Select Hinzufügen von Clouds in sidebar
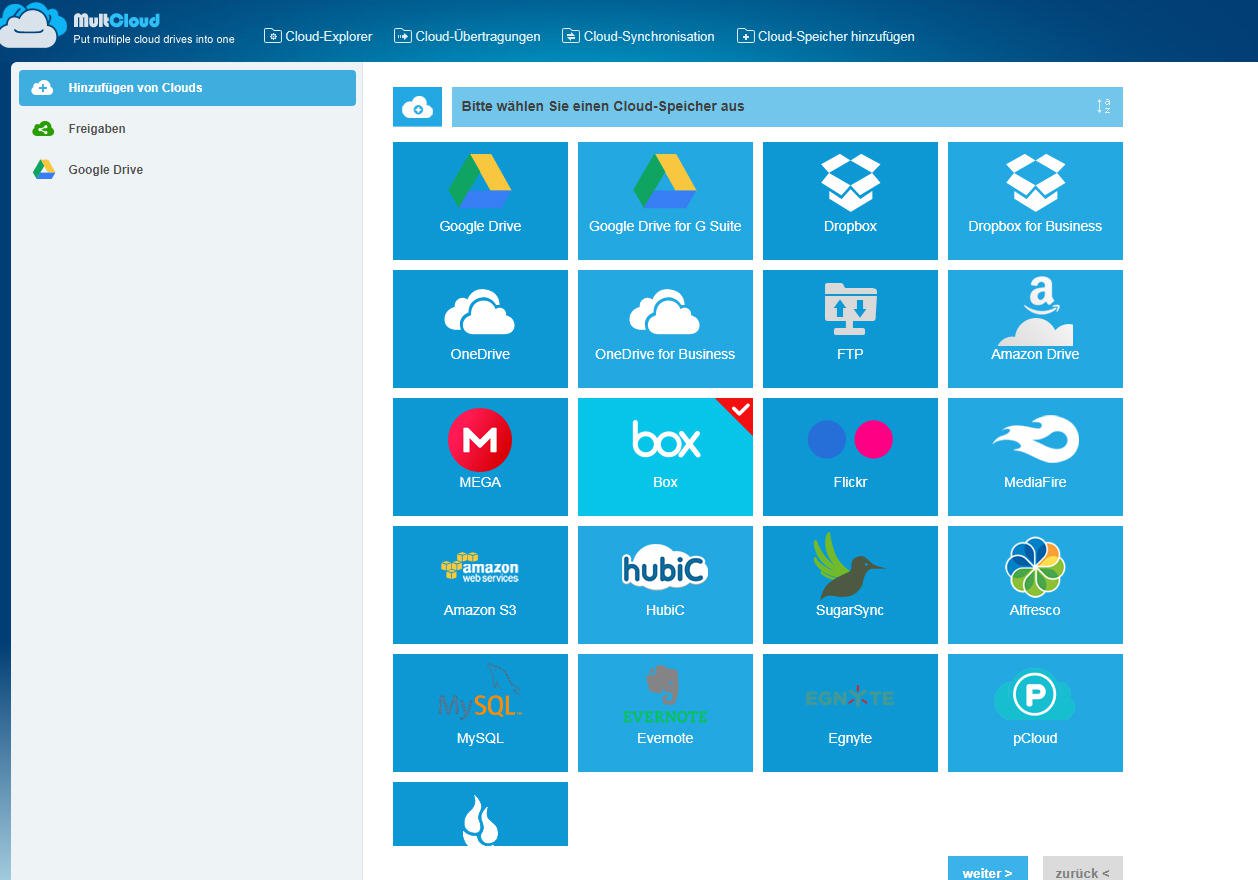1258x880 pixels. tap(187, 88)
